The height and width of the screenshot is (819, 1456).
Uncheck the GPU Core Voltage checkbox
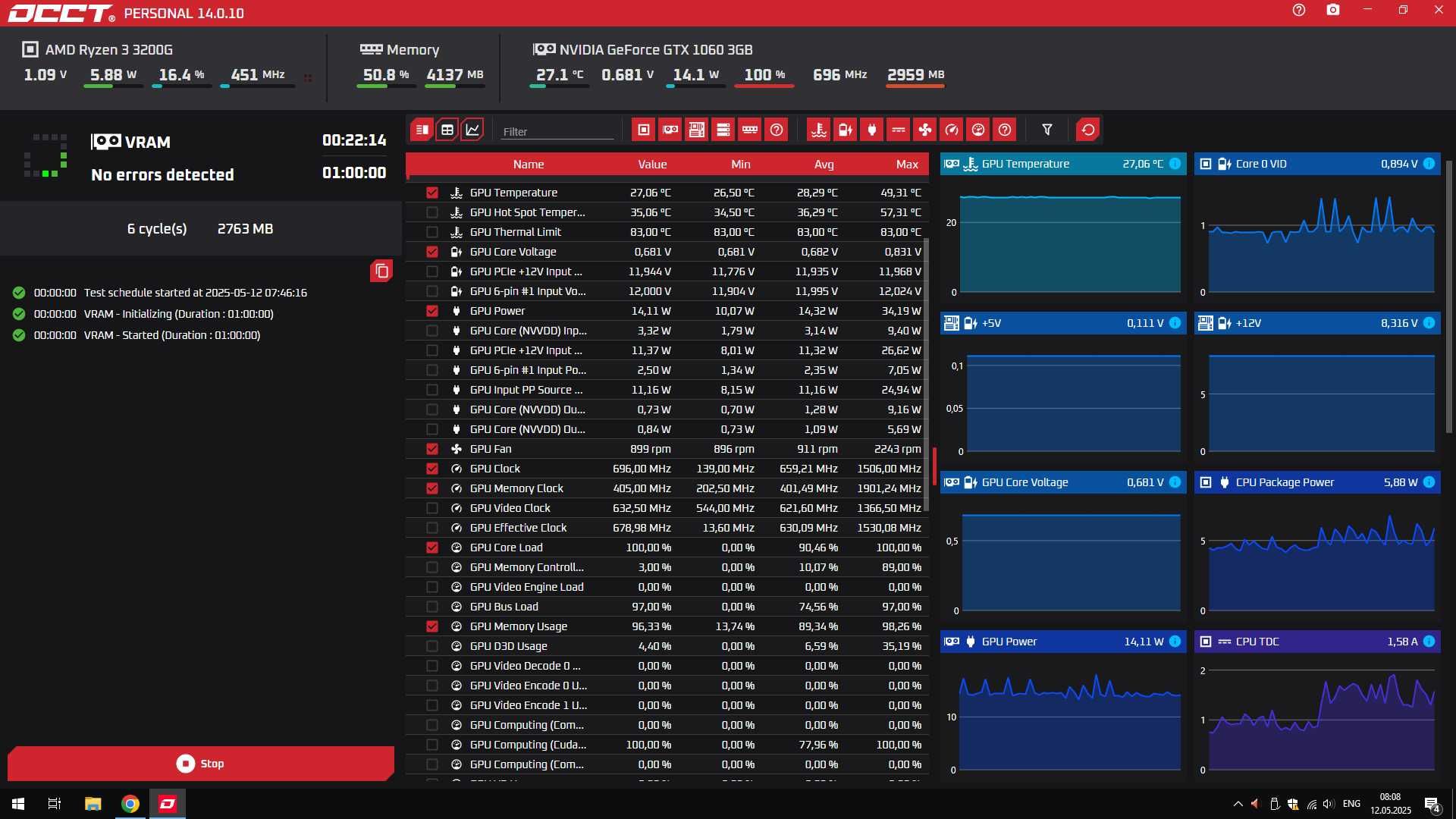click(432, 252)
